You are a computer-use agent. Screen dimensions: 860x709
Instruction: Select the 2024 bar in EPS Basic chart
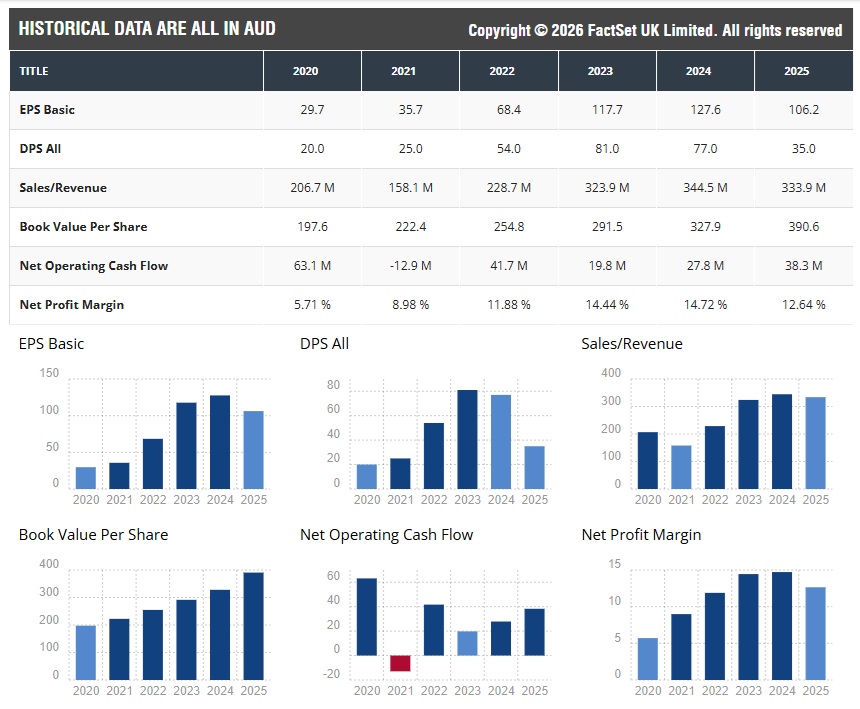(220, 441)
